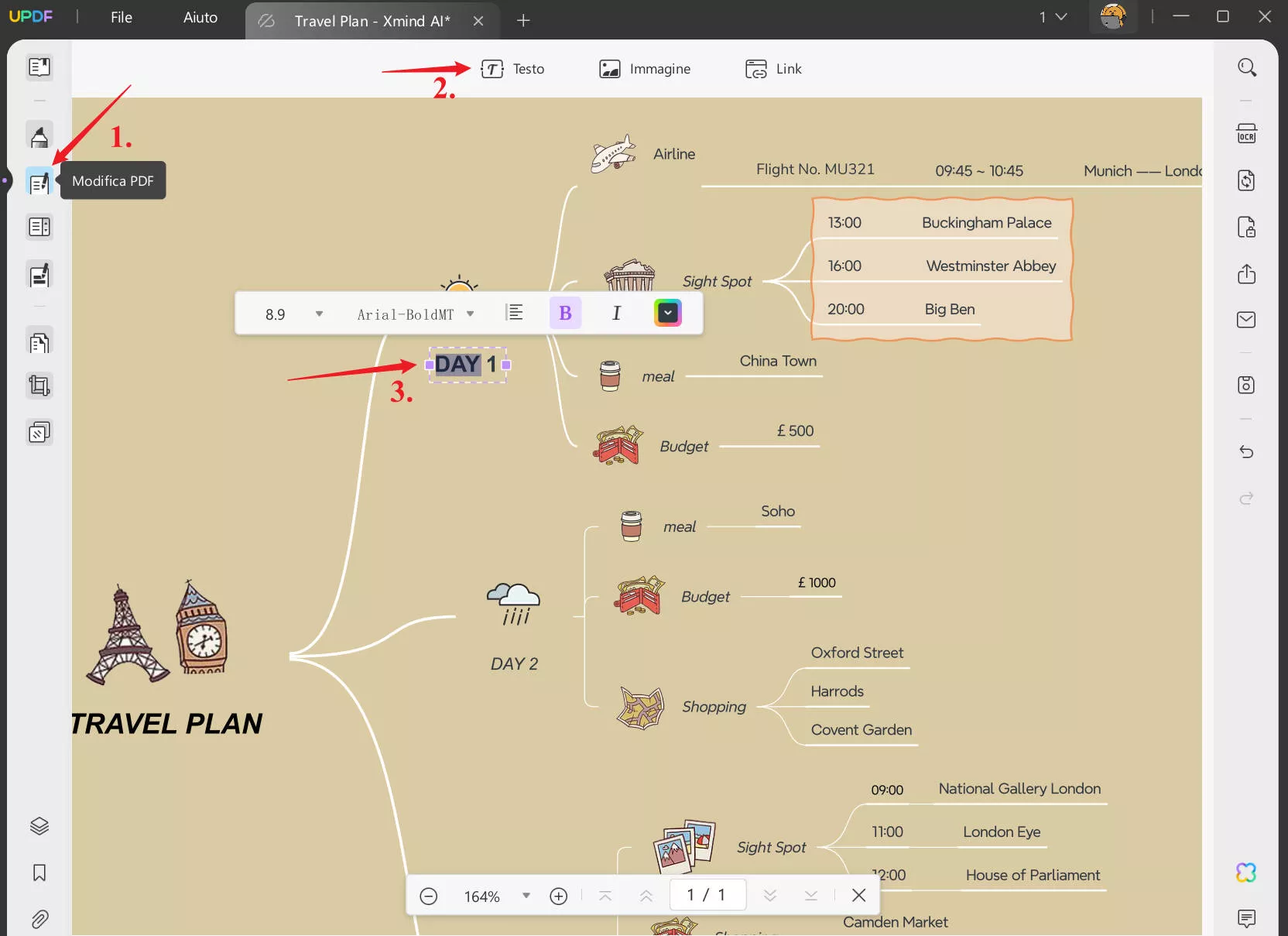The height and width of the screenshot is (936, 1288).
Task: Select the Testo text editing tool
Action: pos(512,69)
